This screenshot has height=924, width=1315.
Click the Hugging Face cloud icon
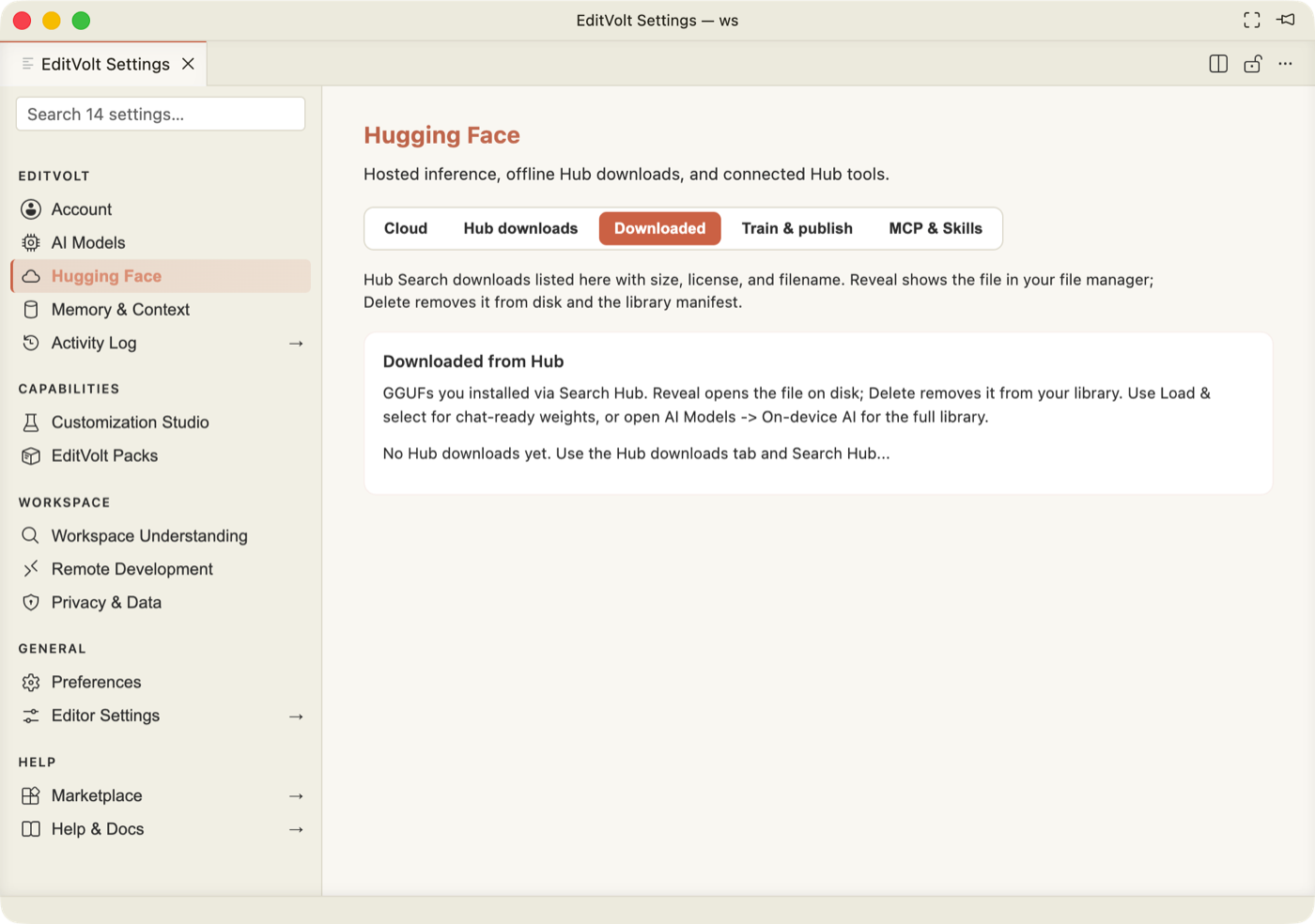pos(31,276)
